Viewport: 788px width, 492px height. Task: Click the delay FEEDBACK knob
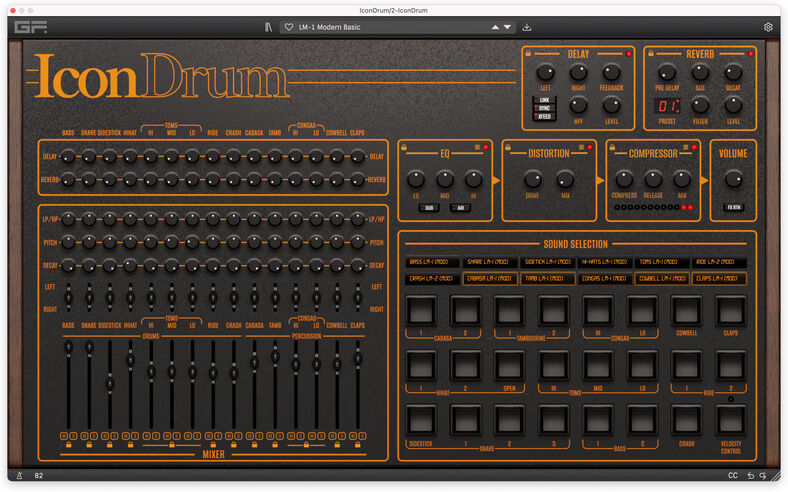pyautogui.click(x=611, y=73)
